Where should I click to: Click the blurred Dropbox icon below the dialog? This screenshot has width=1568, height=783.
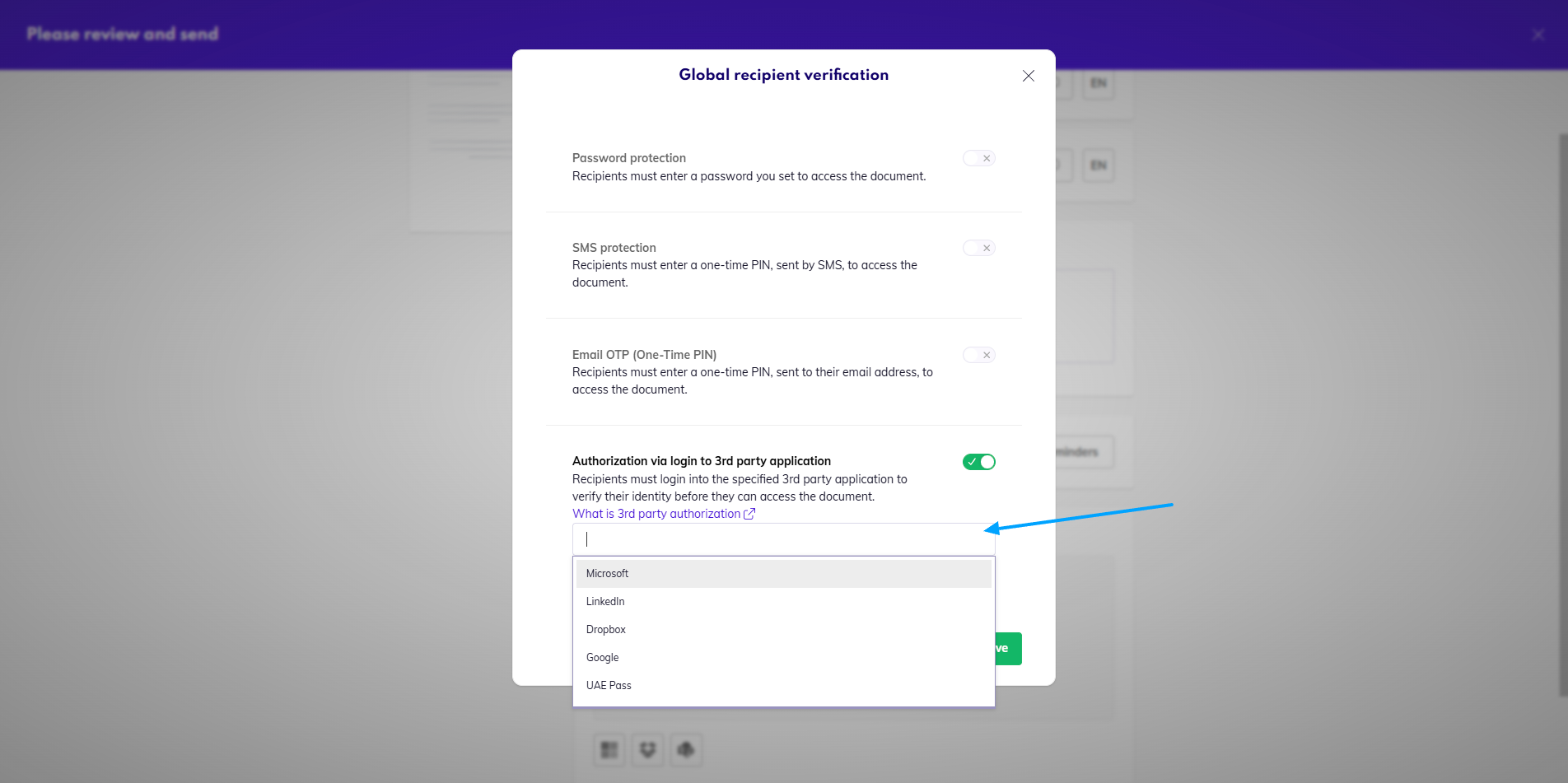(647, 749)
